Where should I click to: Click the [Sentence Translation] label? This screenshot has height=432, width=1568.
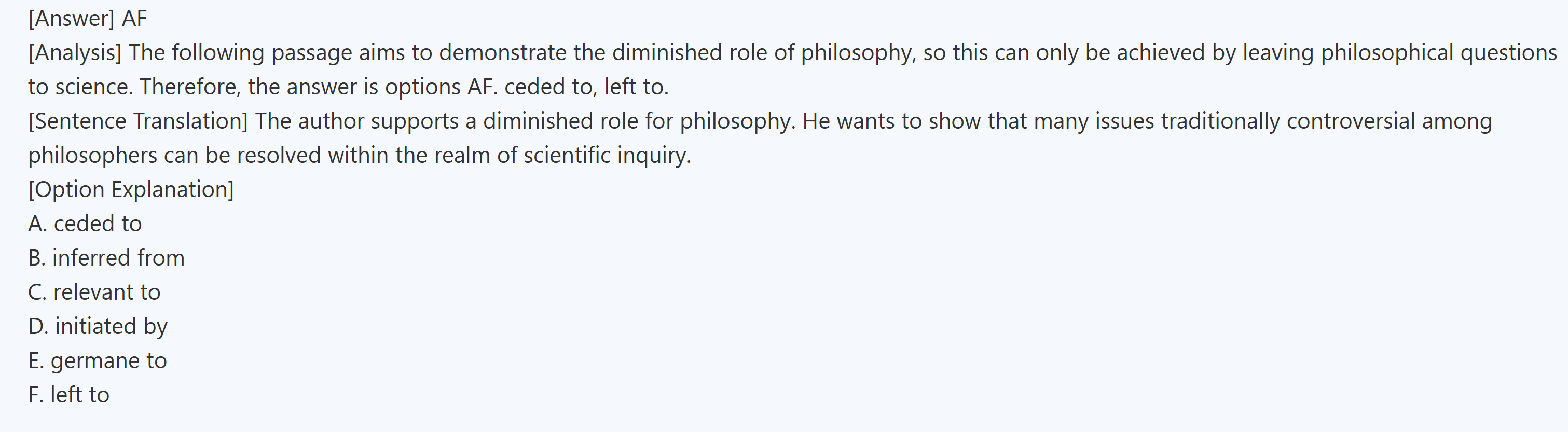138,121
